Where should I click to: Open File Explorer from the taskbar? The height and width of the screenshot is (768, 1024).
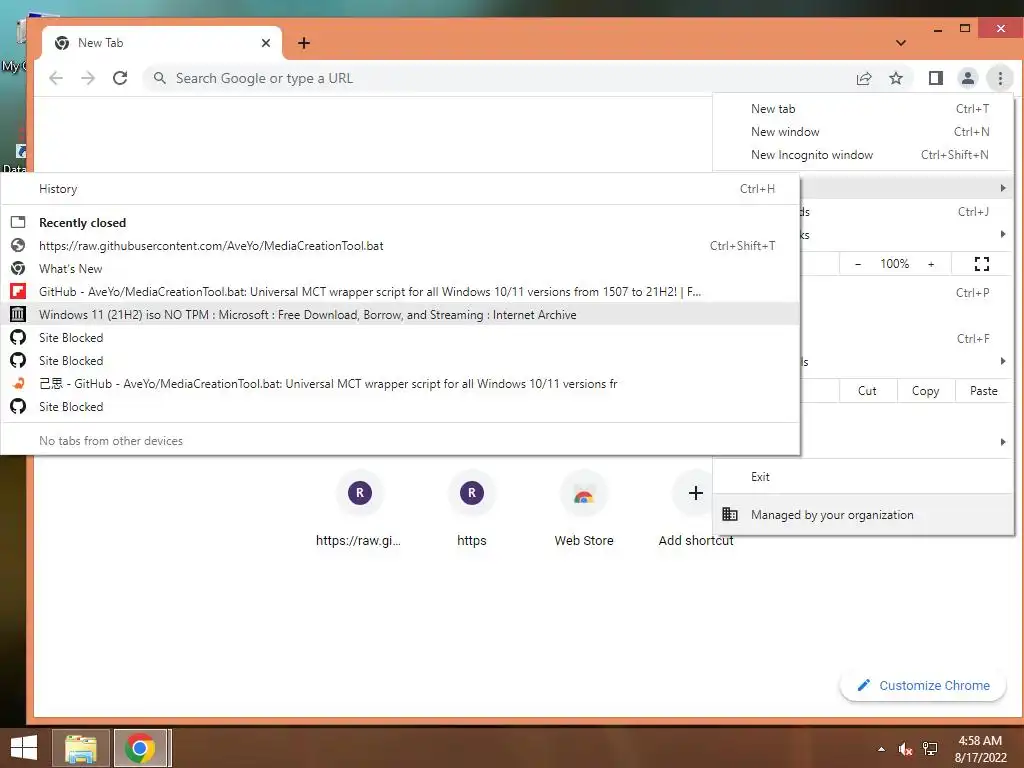(80, 748)
